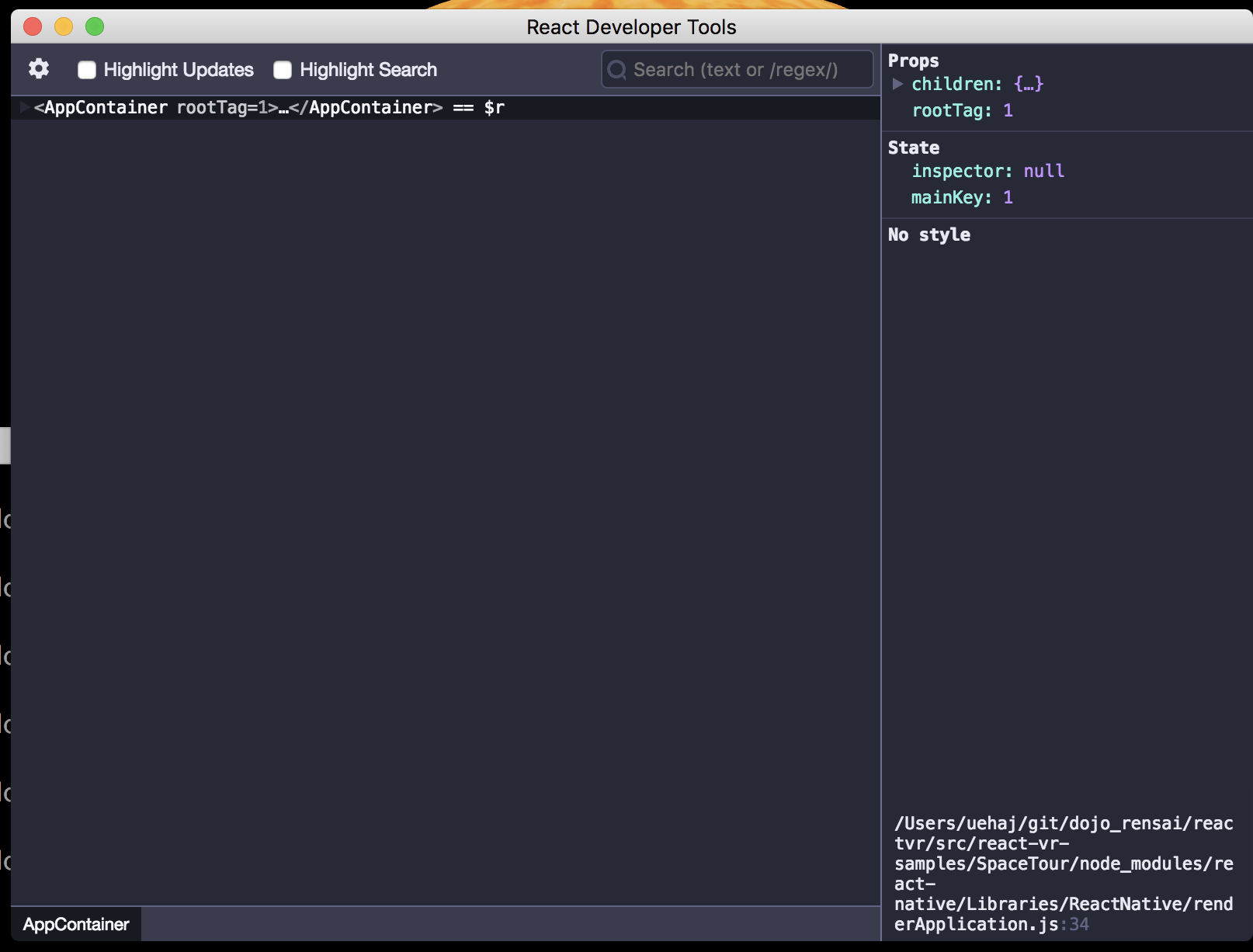1253x952 pixels.
Task: Open the settings gear icon
Action: click(39, 69)
